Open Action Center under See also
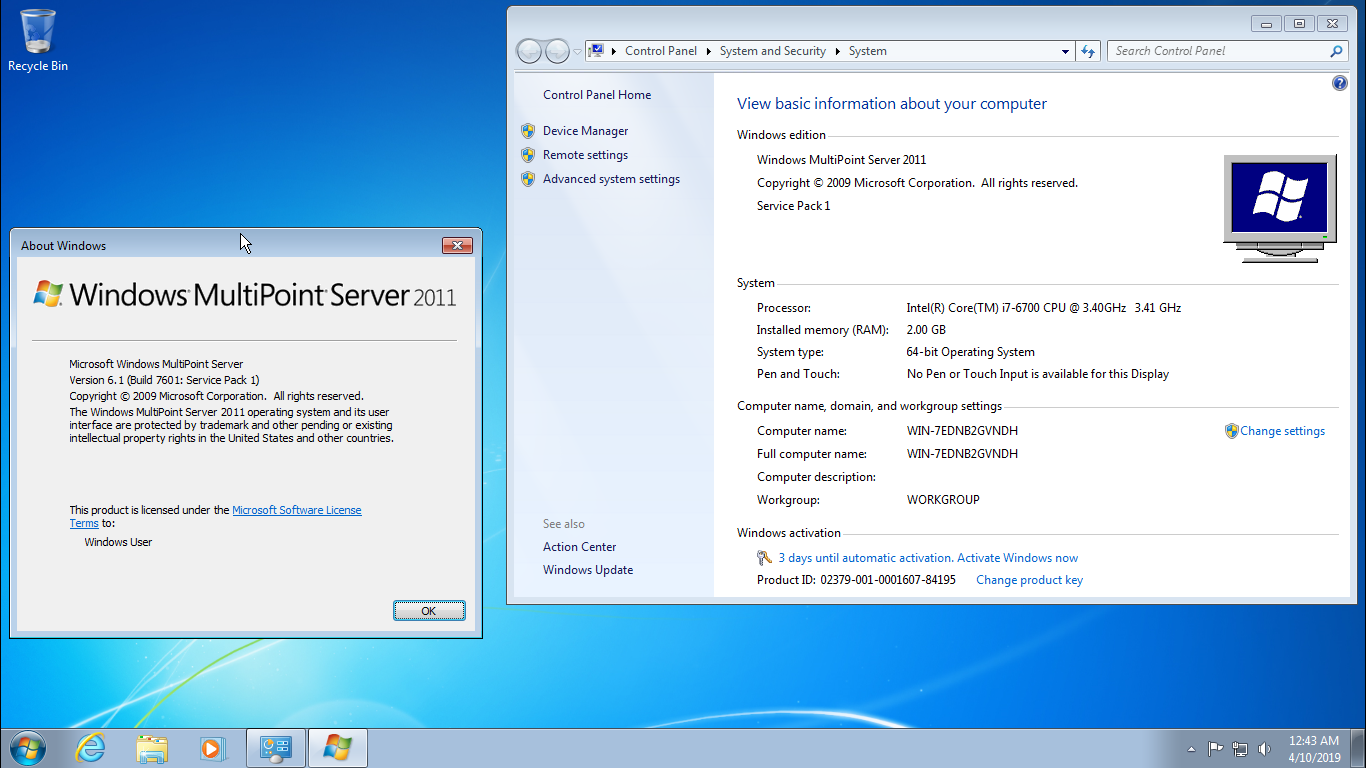This screenshot has height=768, width=1366. [580, 547]
